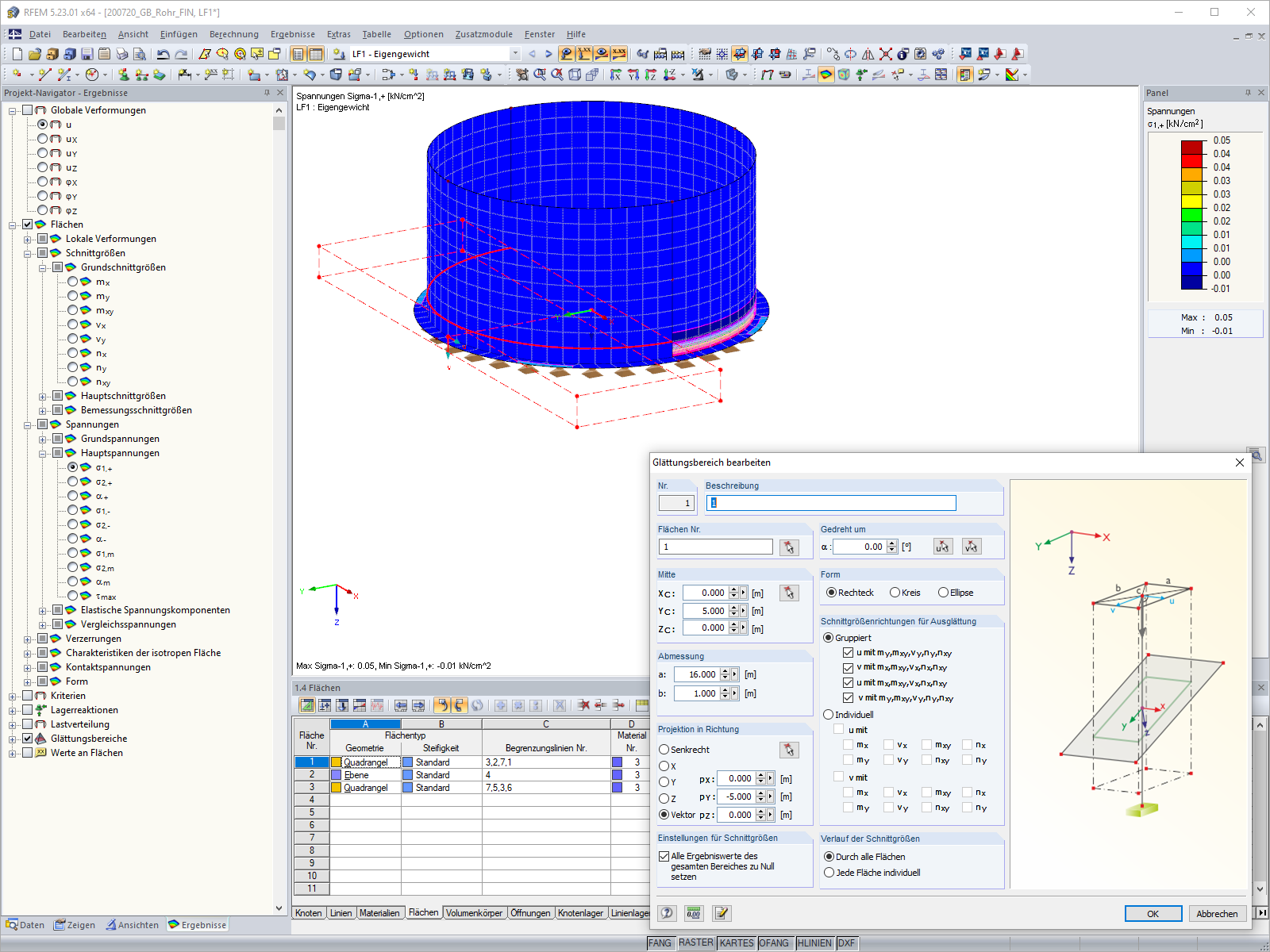Collapse the Hauptspannungen tree node
Image resolution: width=1270 pixels, height=952 pixels.
point(43,453)
